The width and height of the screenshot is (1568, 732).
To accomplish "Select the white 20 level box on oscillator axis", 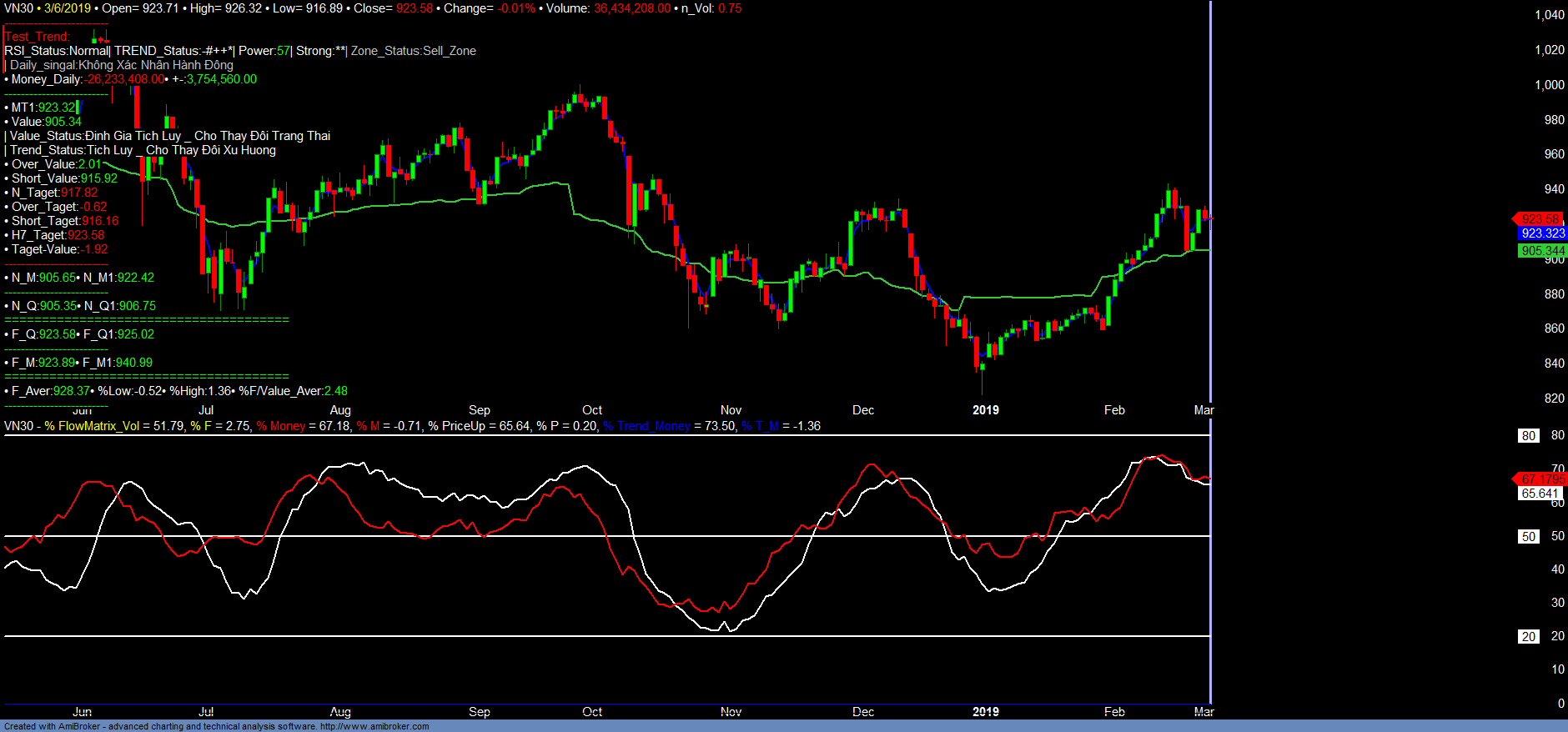I will tap(1528, 636).
